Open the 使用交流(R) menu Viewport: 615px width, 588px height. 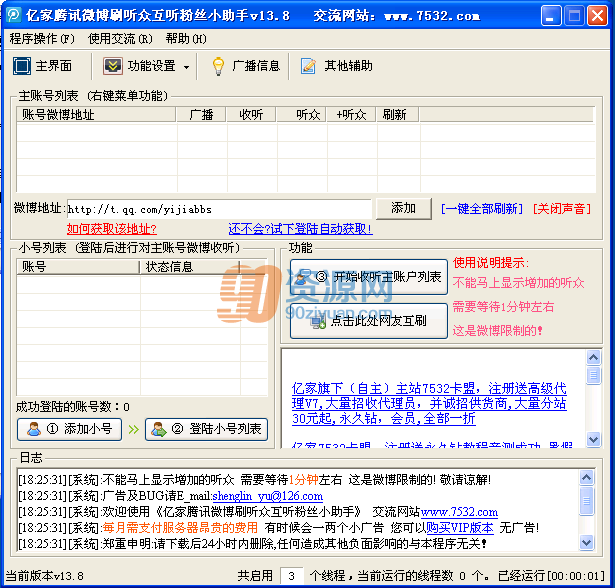tap(120, 38)
